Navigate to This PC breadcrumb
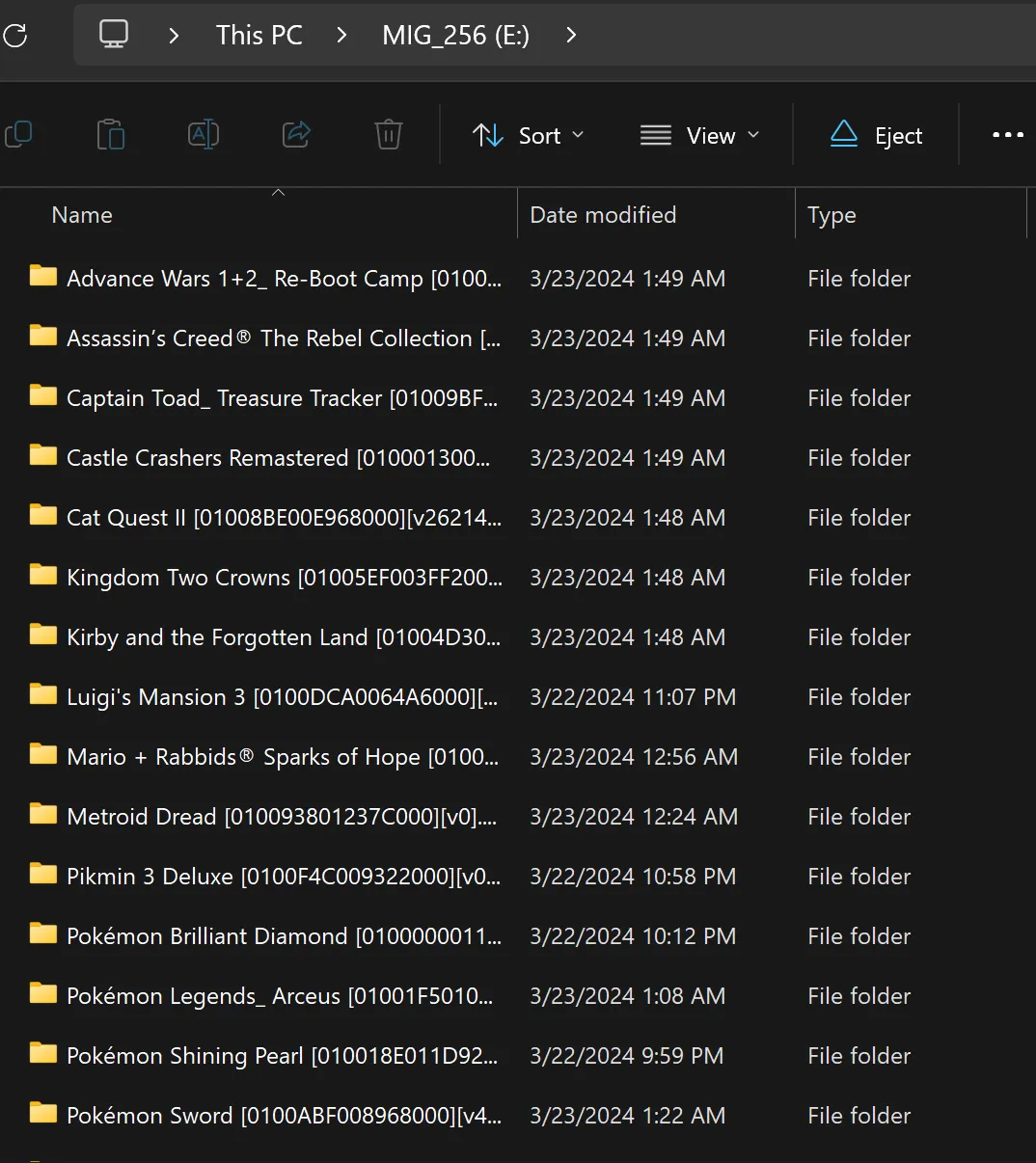This screenshot has width=1036, height=1163. pos(259,36)
